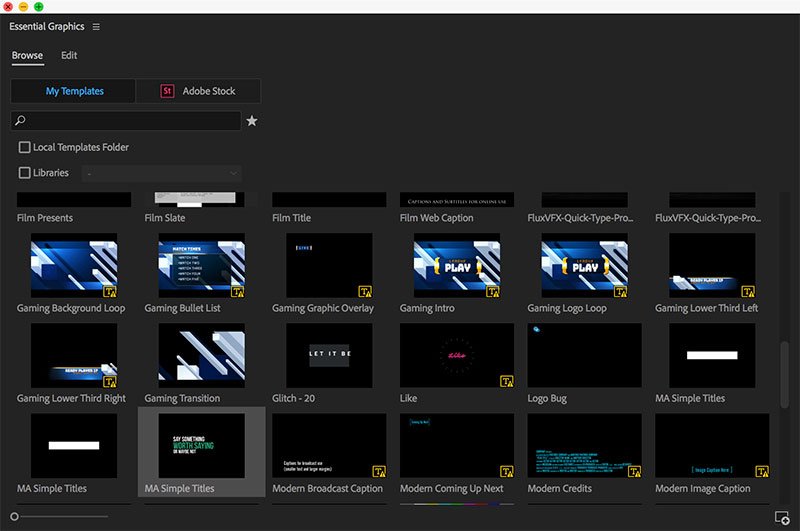The height and width of the screenshot is (531, 800).
Task: Open the Adobe Stock templates button
Action: coord(198,91)
